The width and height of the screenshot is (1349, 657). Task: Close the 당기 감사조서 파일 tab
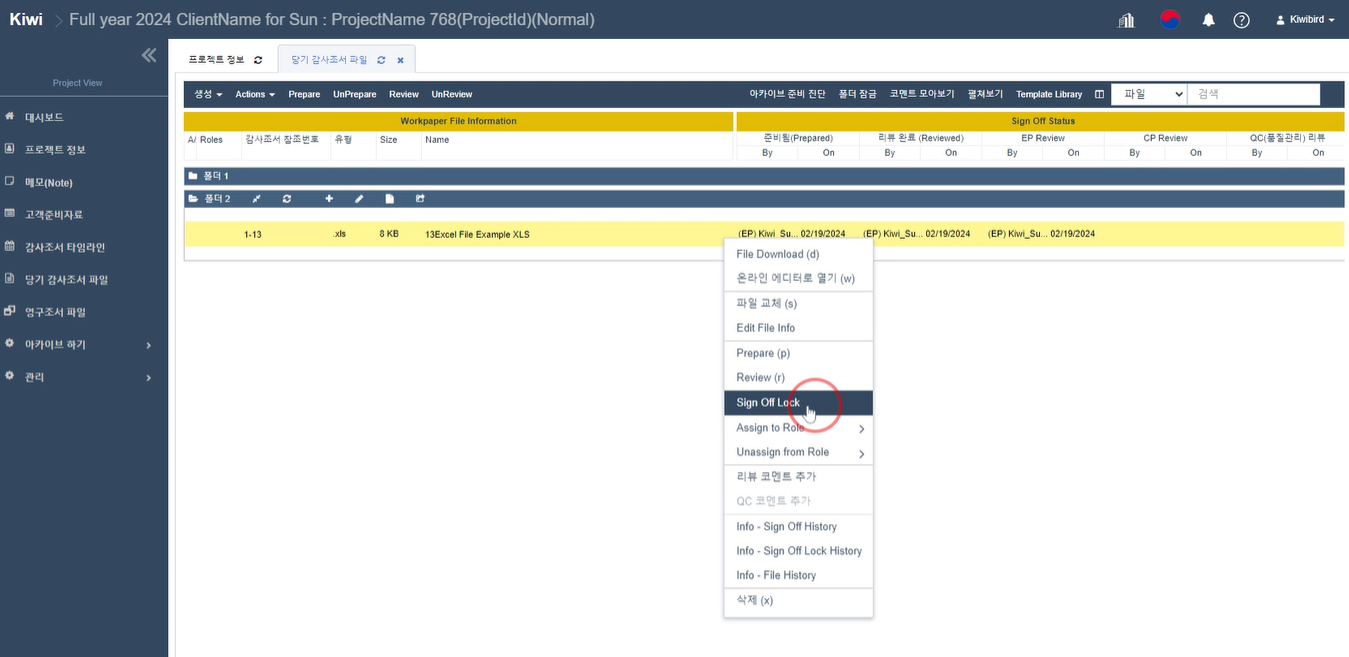click(x=400, y=60)
